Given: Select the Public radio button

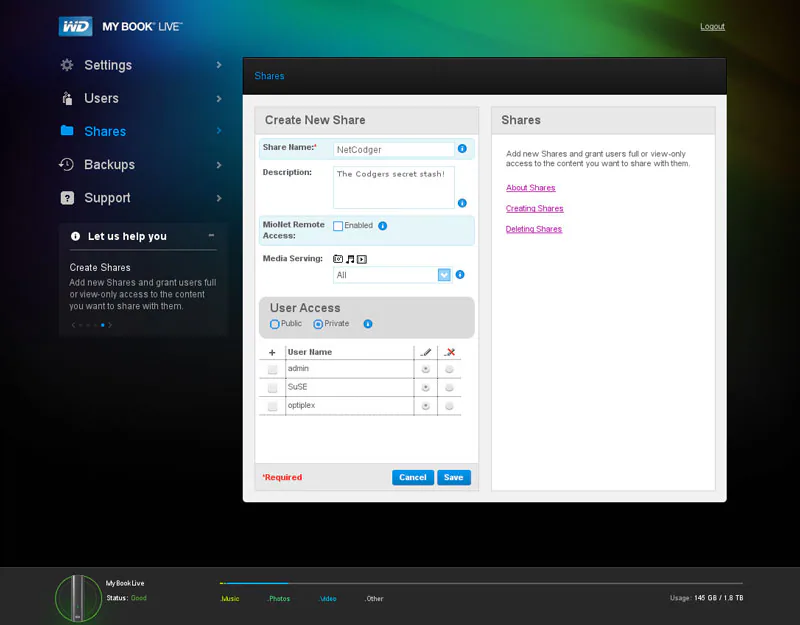Looking at the screenshot, I should (x=274, y=324).
